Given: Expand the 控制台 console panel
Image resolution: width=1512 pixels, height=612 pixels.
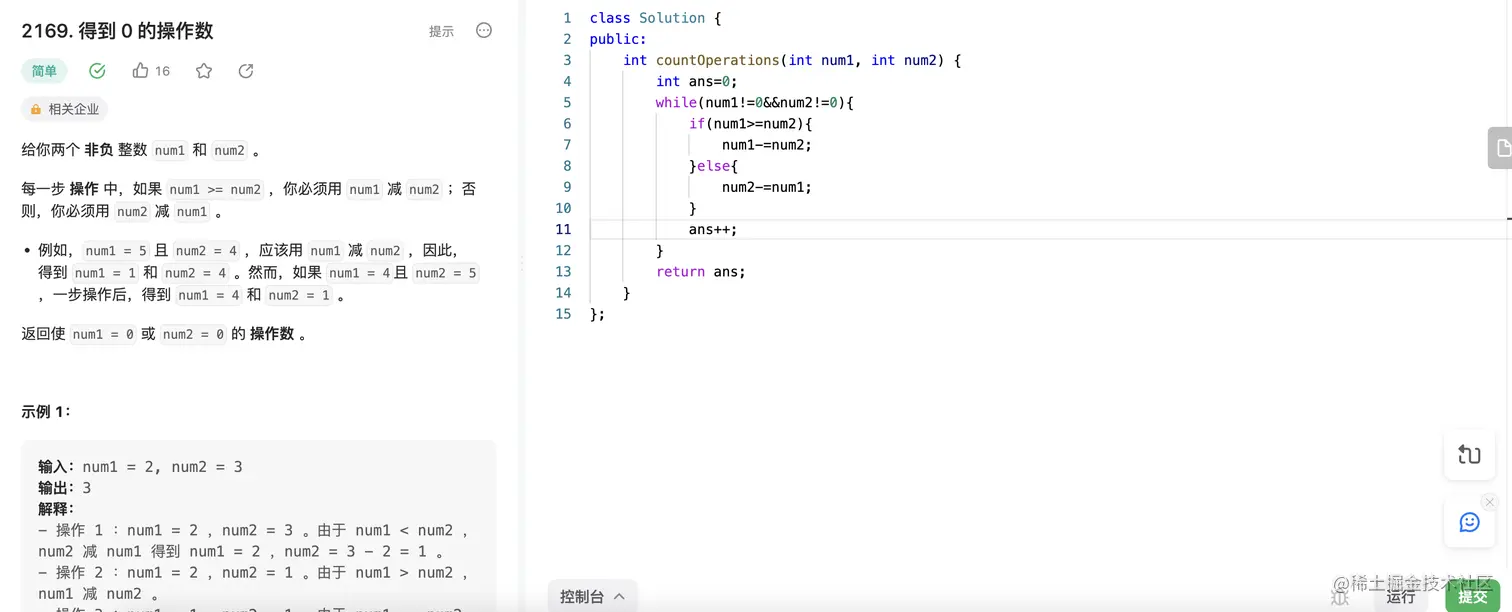Looking at the screenshot, I should pyautogui.click(x=592, y=597).
